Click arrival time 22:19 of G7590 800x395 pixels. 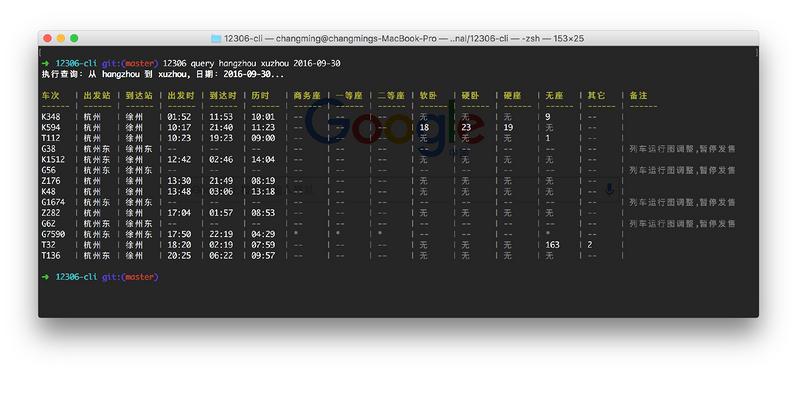click(x=221, y=234)
